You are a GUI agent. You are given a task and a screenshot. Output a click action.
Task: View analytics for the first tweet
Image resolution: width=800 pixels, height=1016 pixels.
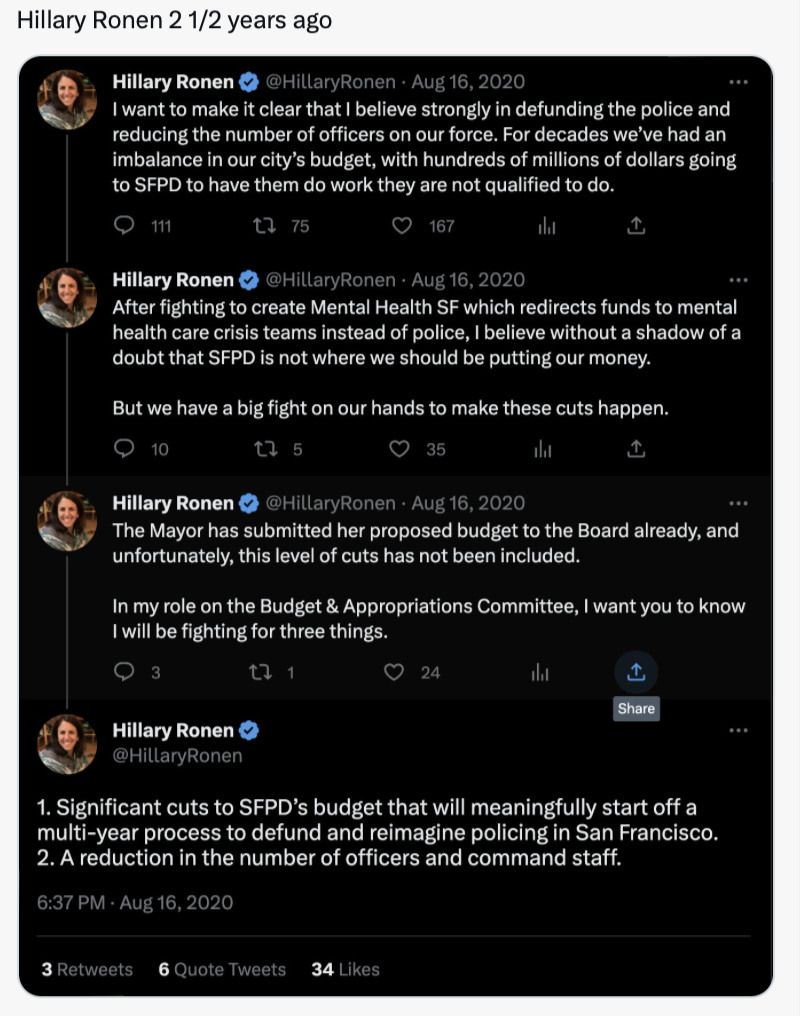[547, 225]
